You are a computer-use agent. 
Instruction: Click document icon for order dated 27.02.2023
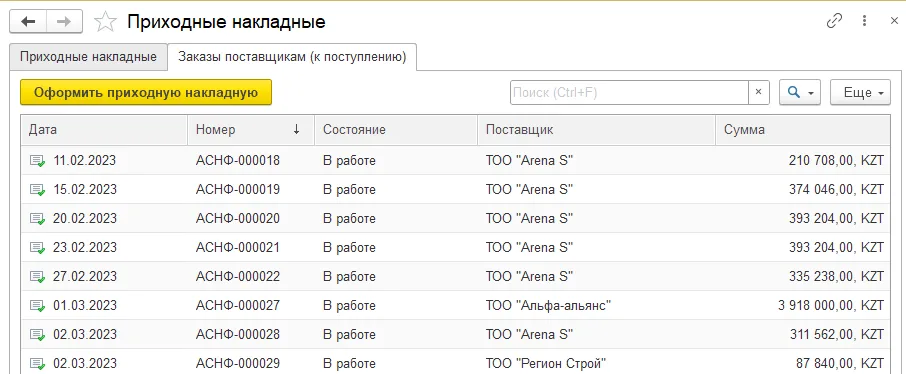tap(38, 276)
